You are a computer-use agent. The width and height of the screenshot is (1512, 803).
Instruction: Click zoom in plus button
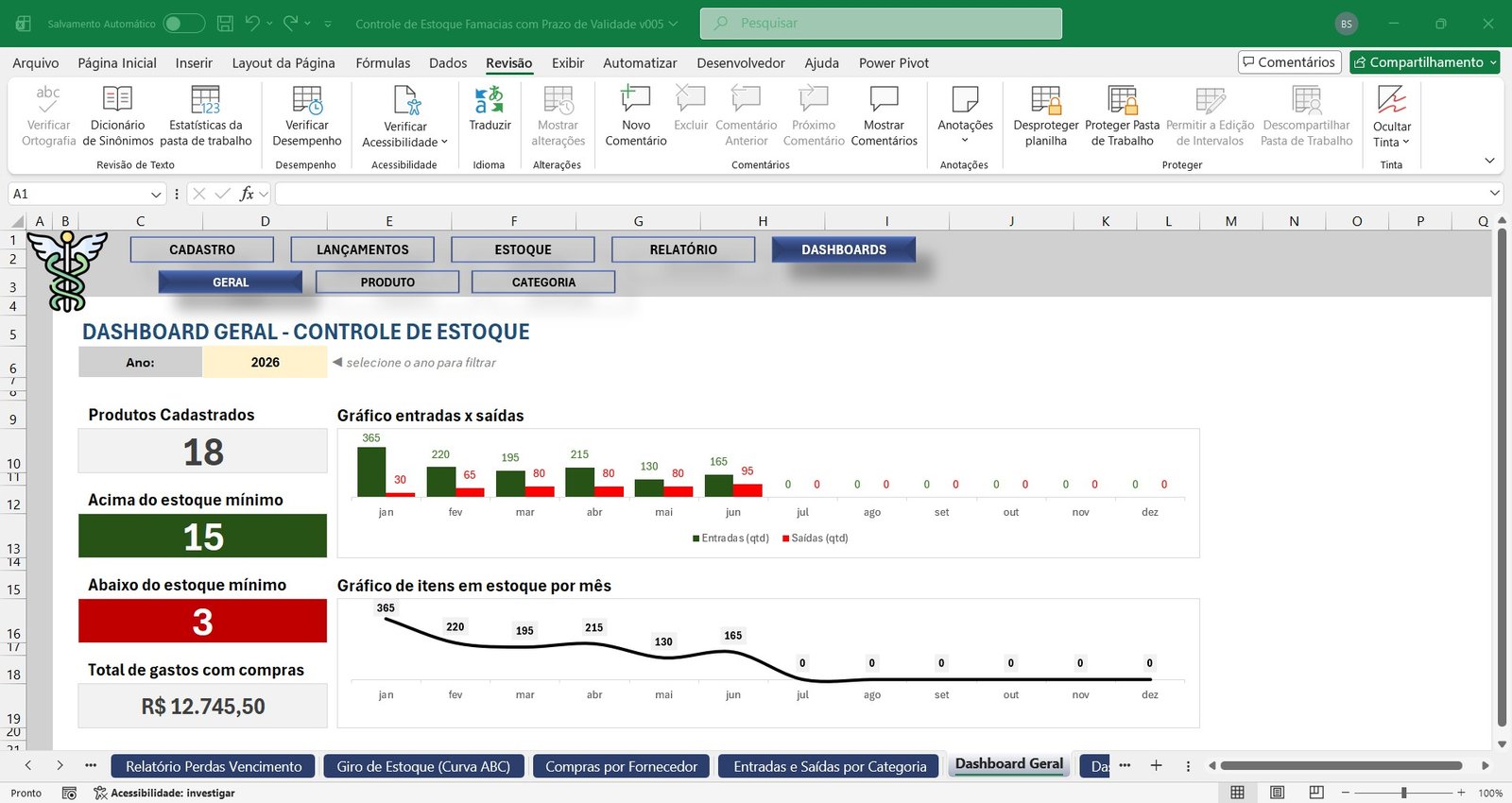pos(1461,793)
